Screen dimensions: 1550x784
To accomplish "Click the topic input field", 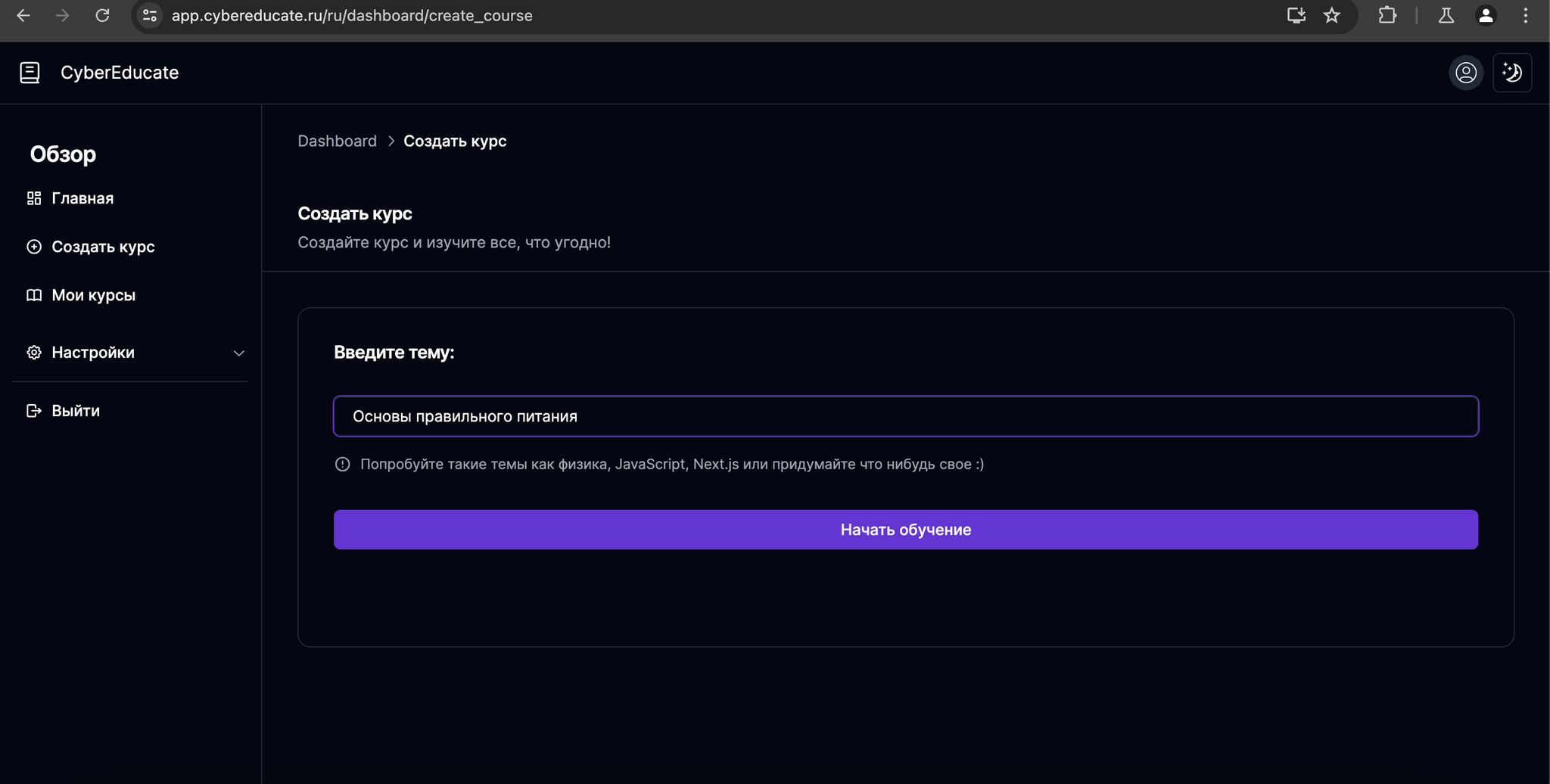I will click(906, 416).
